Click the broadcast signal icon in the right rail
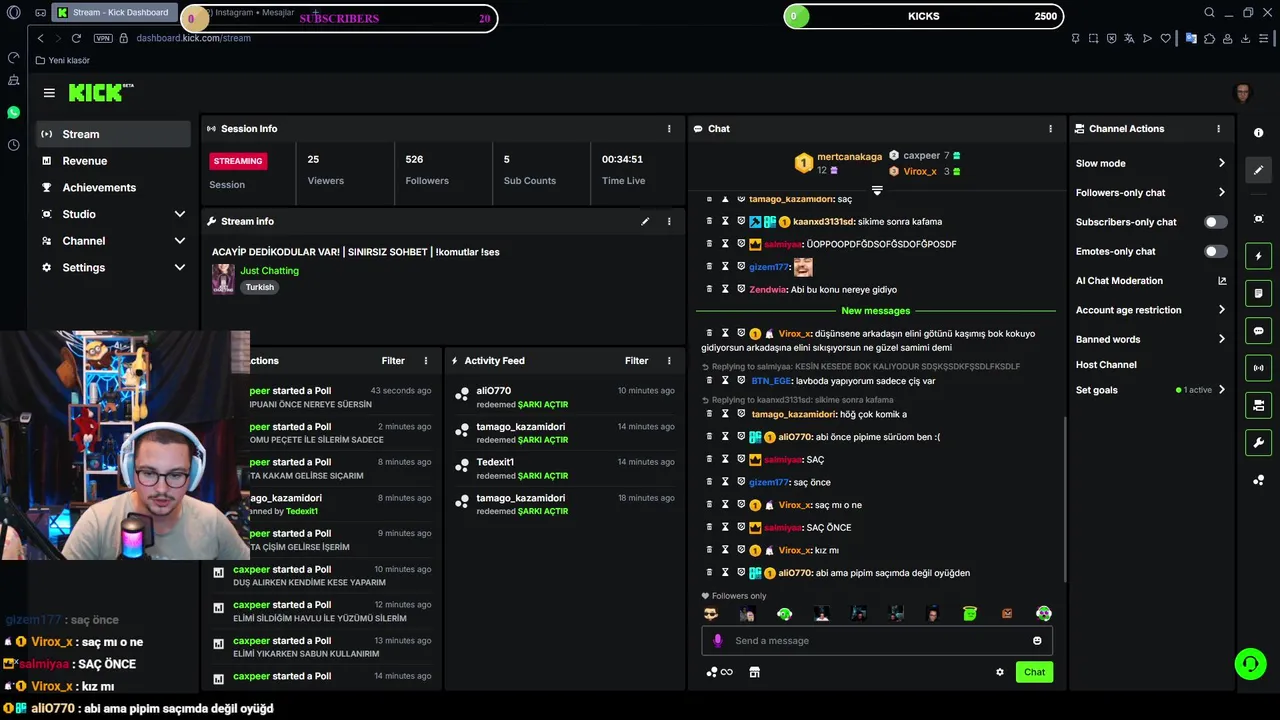Image resolution: width=1280 pixels, height=720 pixels. click(1258, 368)
